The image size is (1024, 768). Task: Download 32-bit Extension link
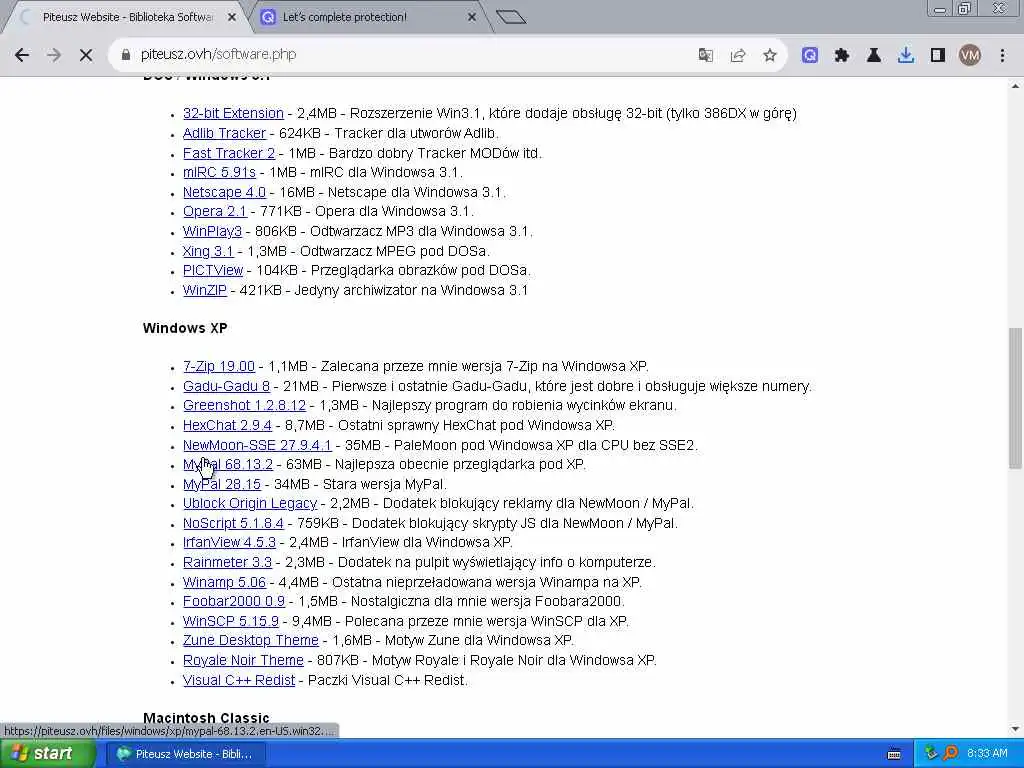(x=233, y=113)
